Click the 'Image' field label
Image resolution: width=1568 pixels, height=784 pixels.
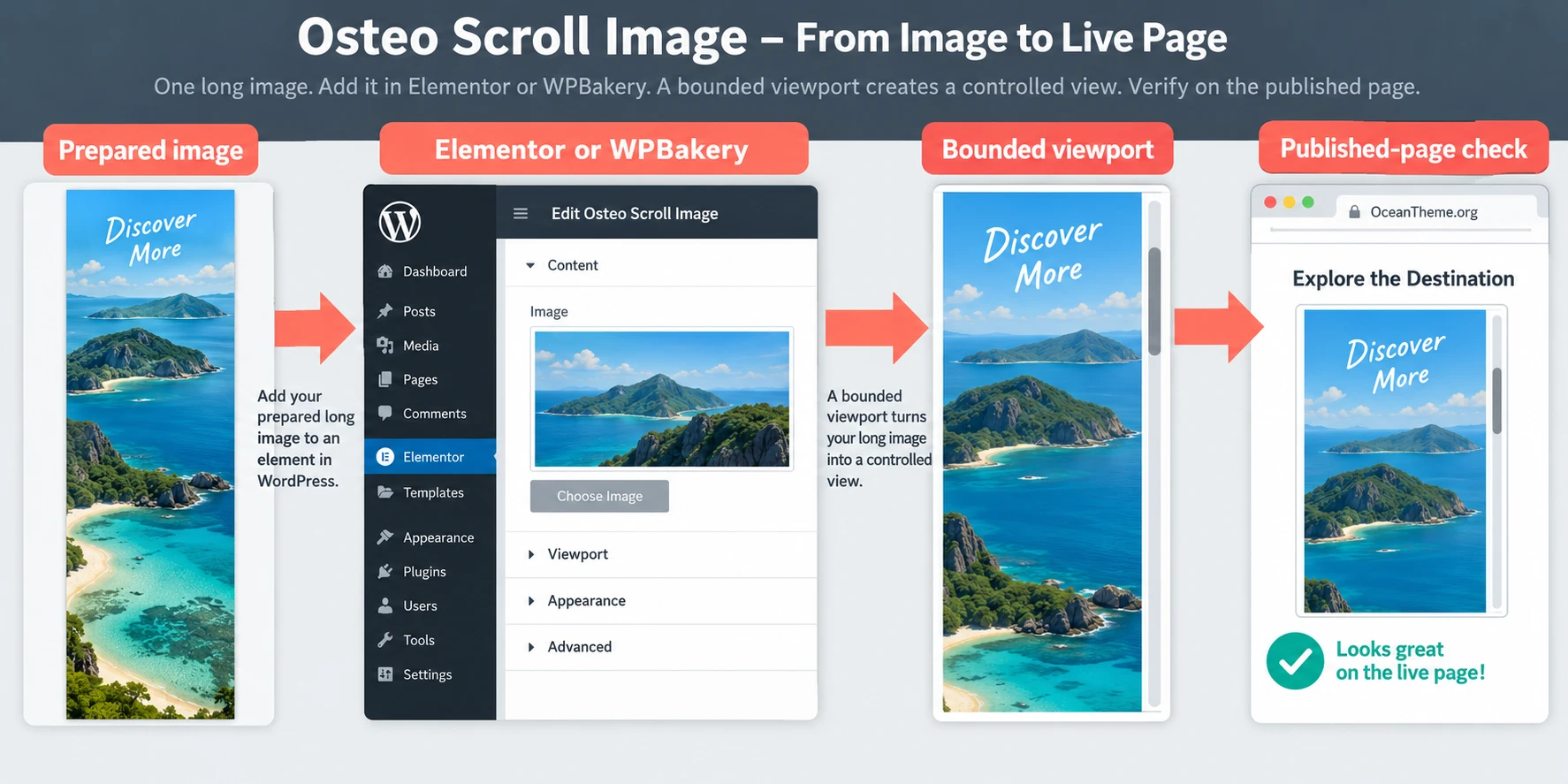pyautogui.click(x=549, y=312)
